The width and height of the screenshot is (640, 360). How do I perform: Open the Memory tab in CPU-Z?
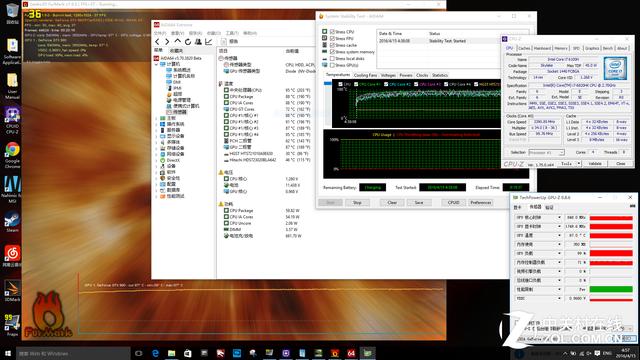click(561, 48)
